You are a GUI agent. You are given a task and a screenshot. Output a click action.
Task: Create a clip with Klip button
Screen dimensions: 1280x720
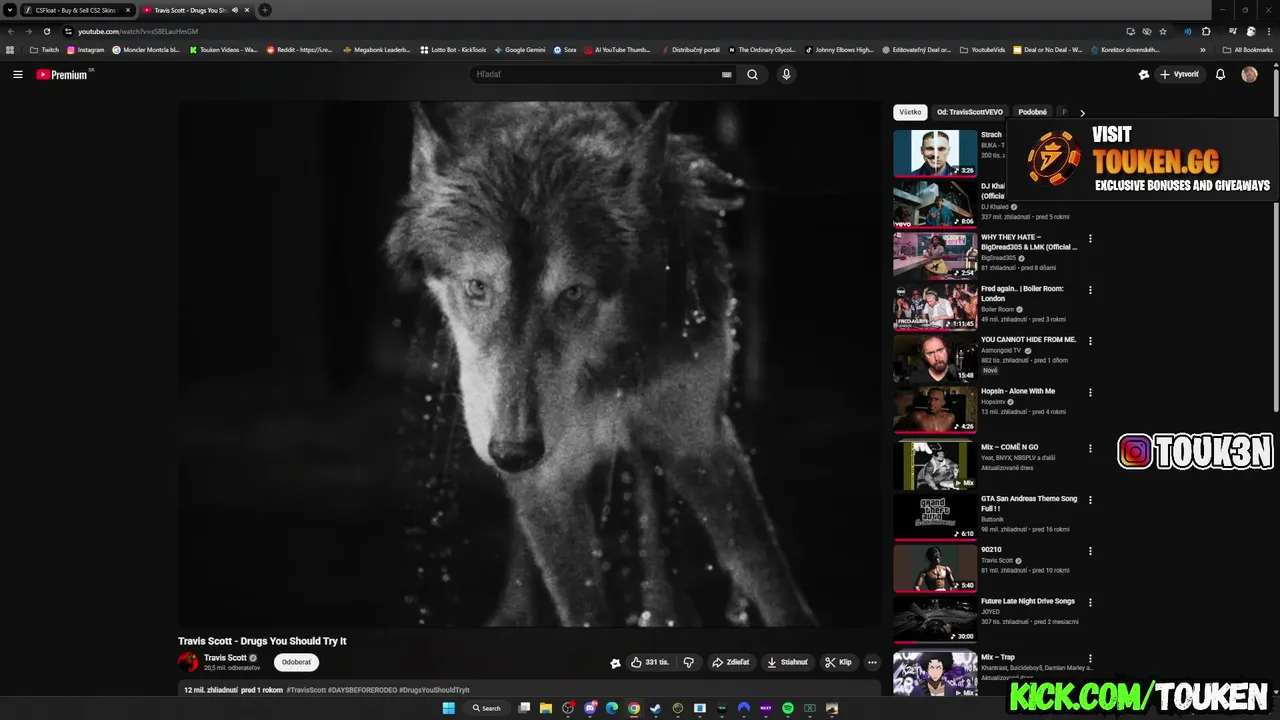838,662
